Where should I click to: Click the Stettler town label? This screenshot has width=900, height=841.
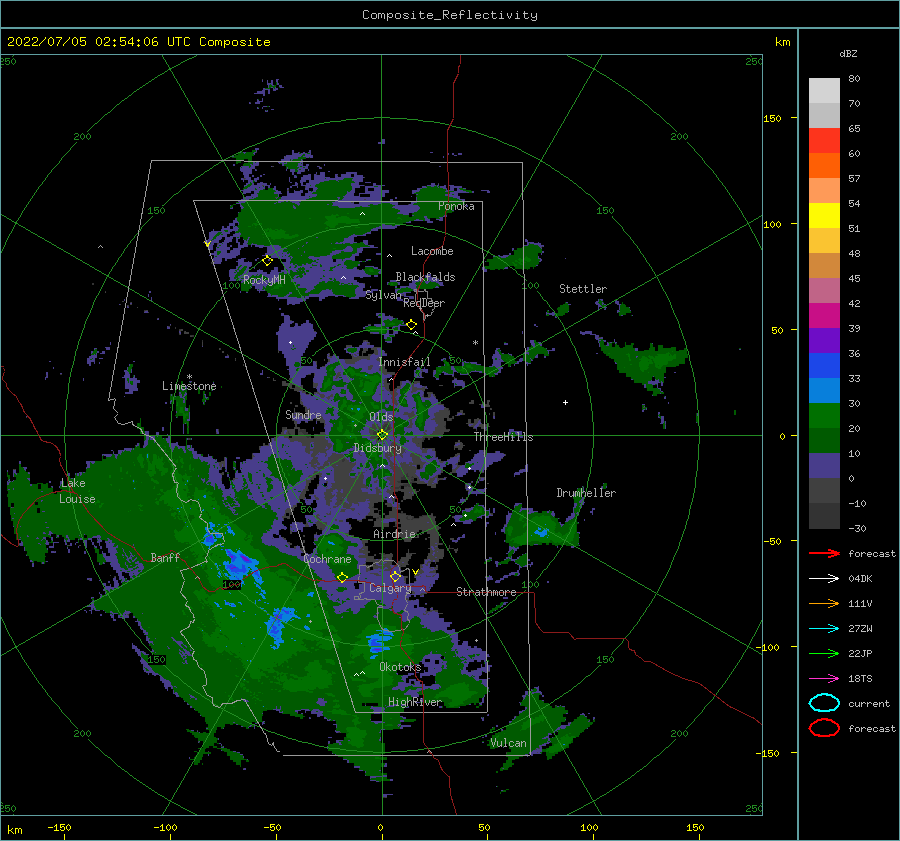[x=583, y=289]
